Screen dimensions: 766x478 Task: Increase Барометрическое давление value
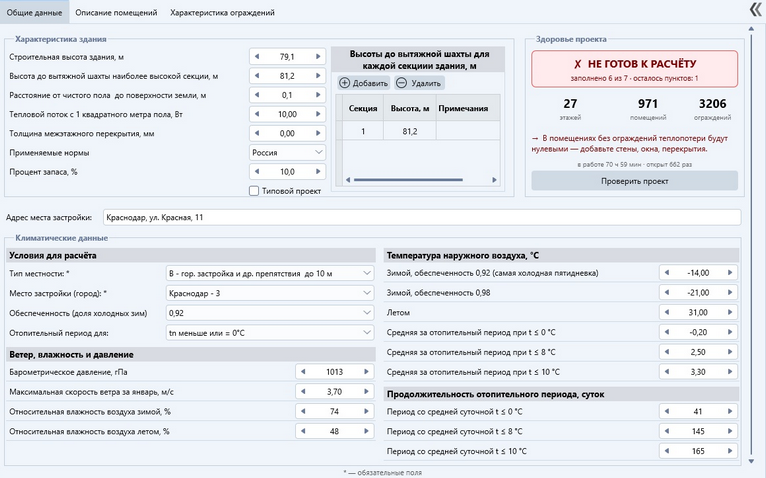(366, 372)
